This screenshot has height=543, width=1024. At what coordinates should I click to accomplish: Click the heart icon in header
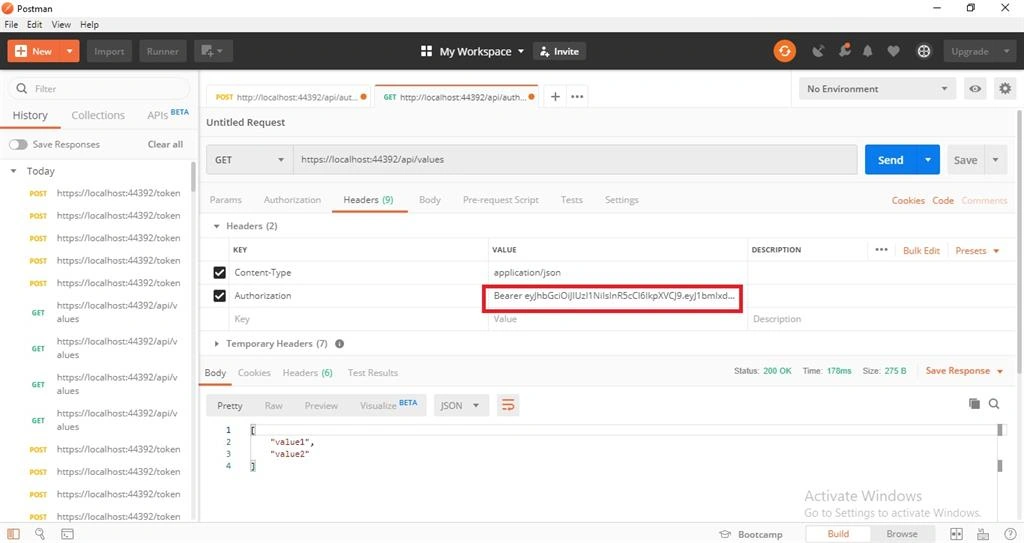(893, 51)
